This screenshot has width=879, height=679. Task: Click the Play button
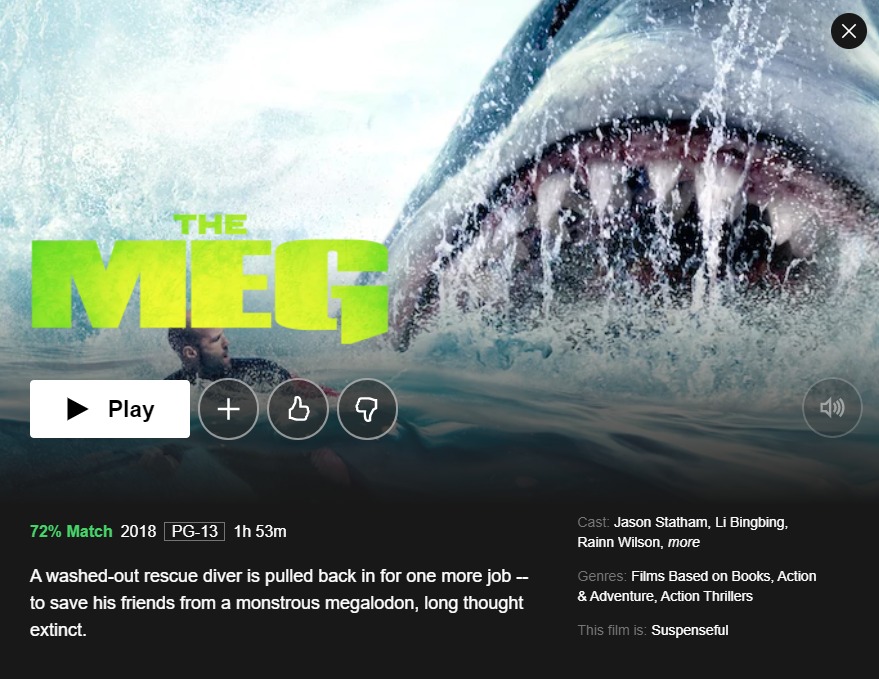click(110, 409)
